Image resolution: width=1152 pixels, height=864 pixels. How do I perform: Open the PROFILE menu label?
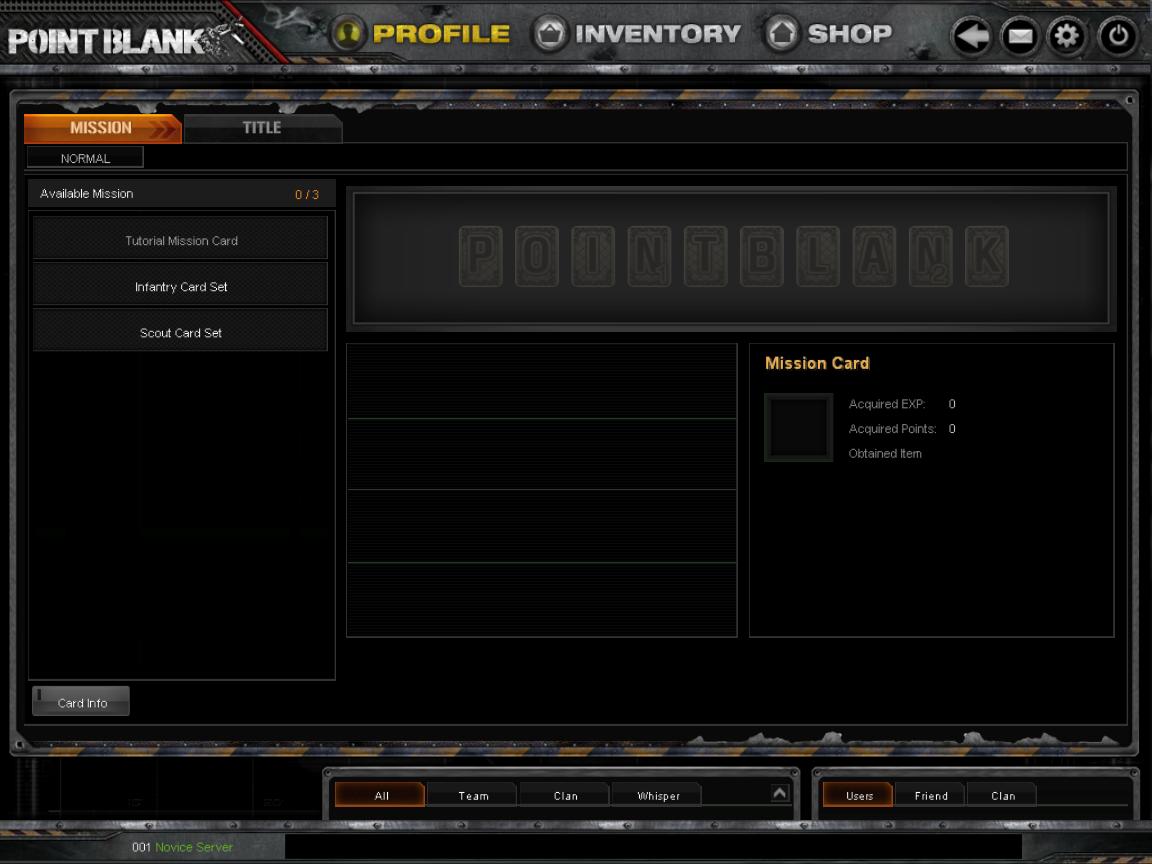tap(441, 34)
